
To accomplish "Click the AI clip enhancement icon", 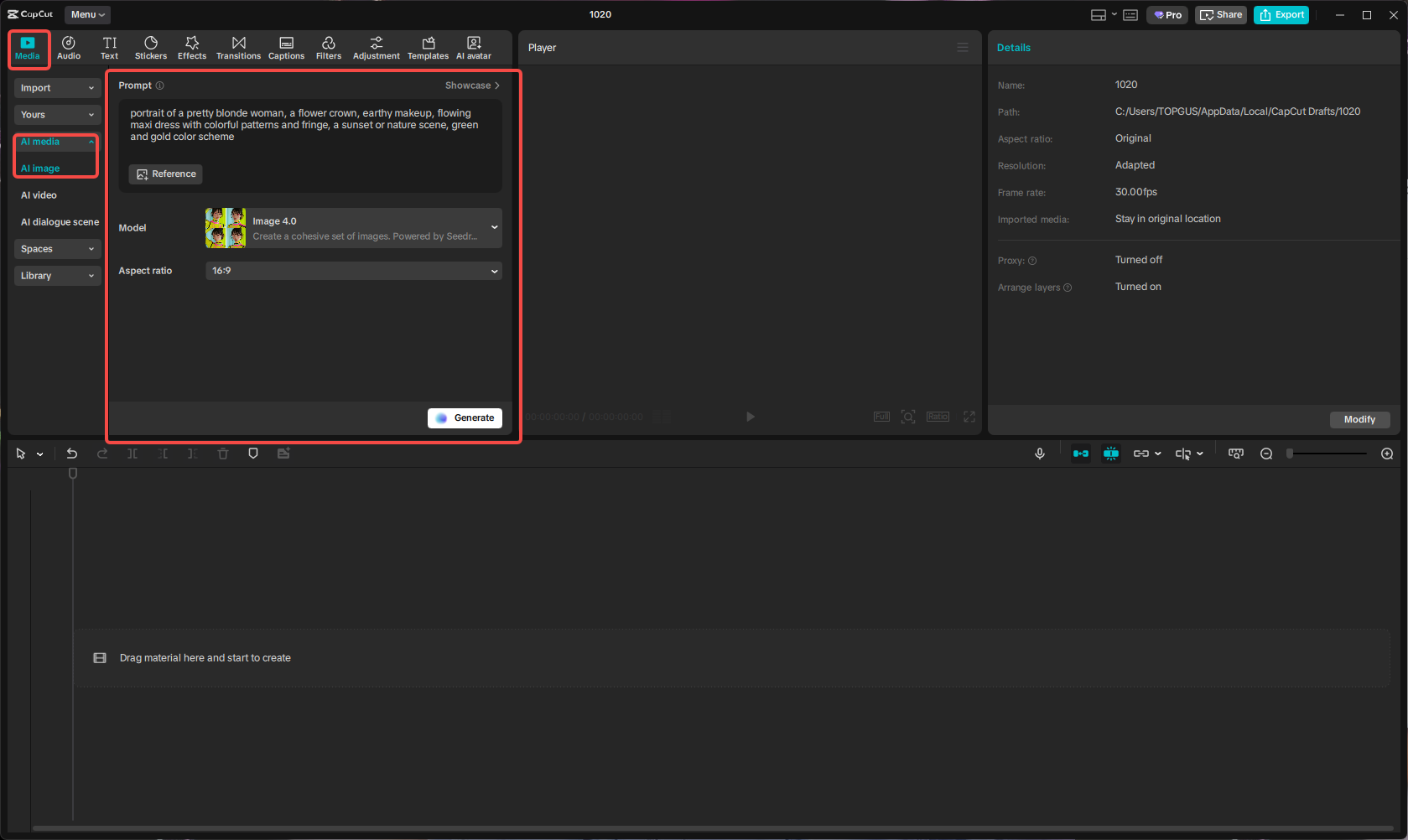I will click(283, 454).
